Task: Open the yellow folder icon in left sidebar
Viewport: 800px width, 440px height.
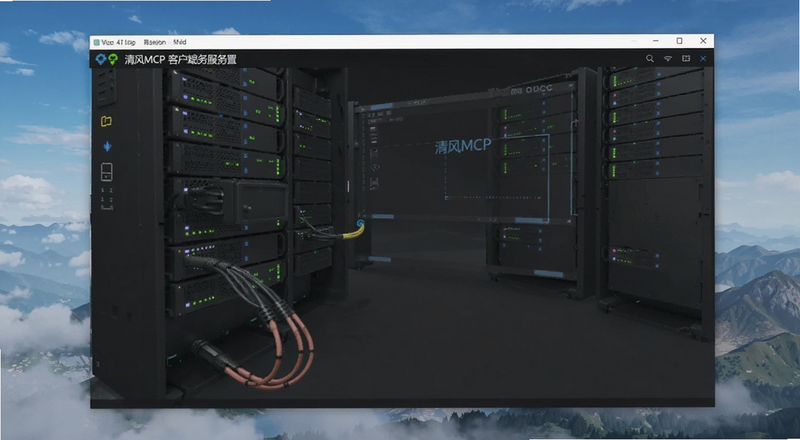Action: pyautogui.click(x=106, y=121)
